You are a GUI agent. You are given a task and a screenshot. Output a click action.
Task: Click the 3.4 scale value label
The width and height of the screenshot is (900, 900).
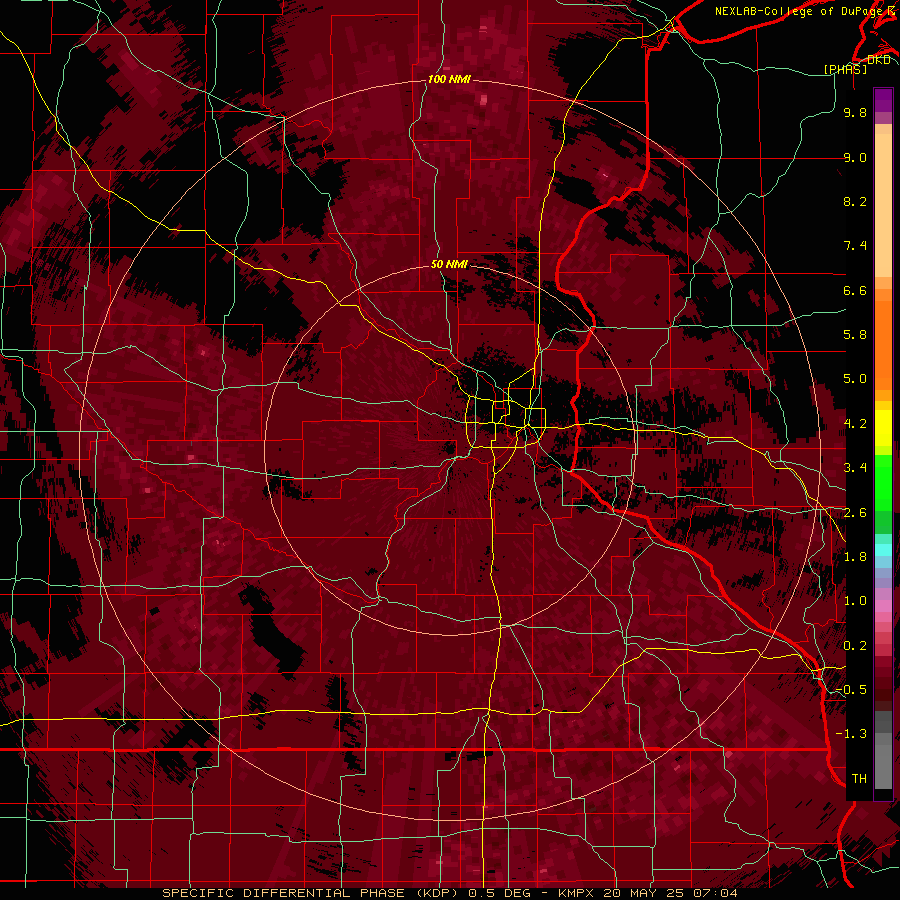tap(855, 468)
